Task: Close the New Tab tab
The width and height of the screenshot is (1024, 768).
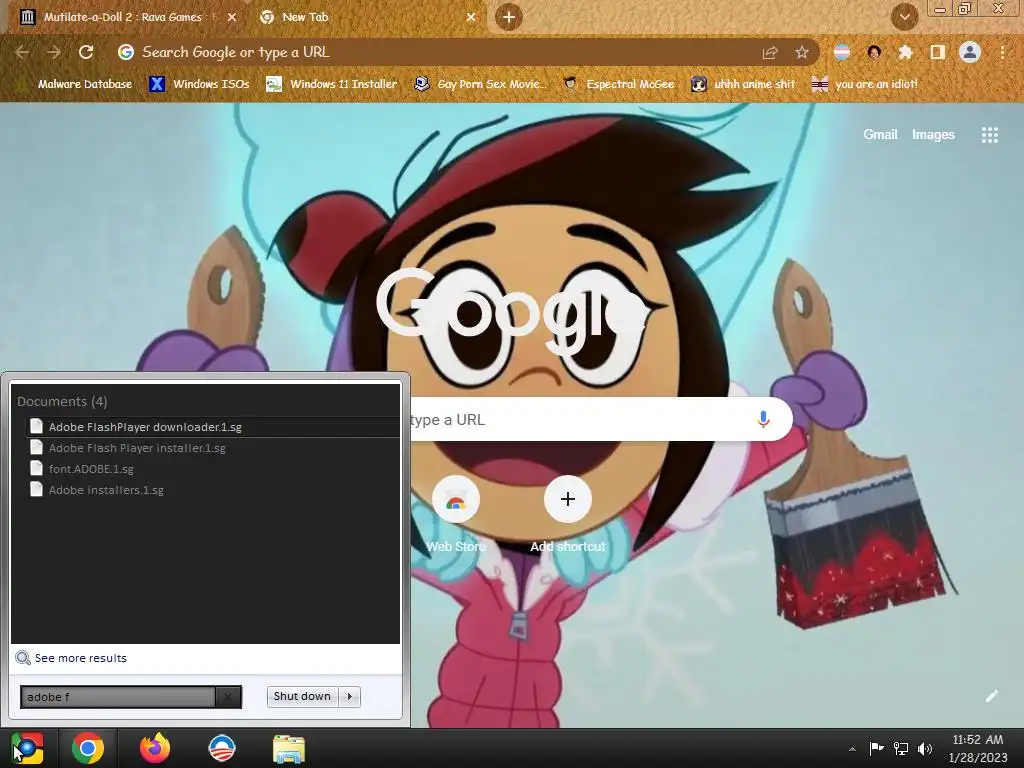Action: click(x=471, y=17)
